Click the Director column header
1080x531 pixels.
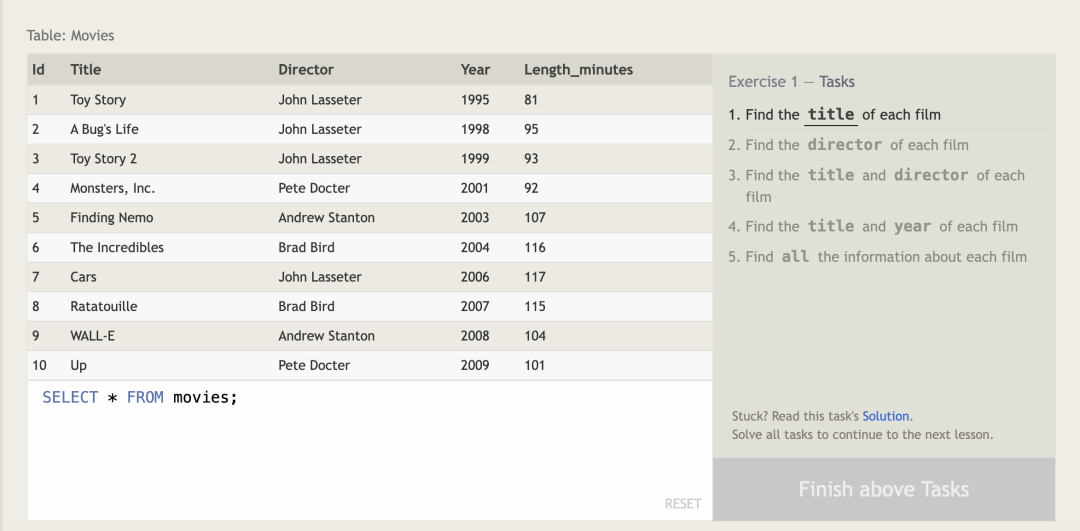[306, 70]
